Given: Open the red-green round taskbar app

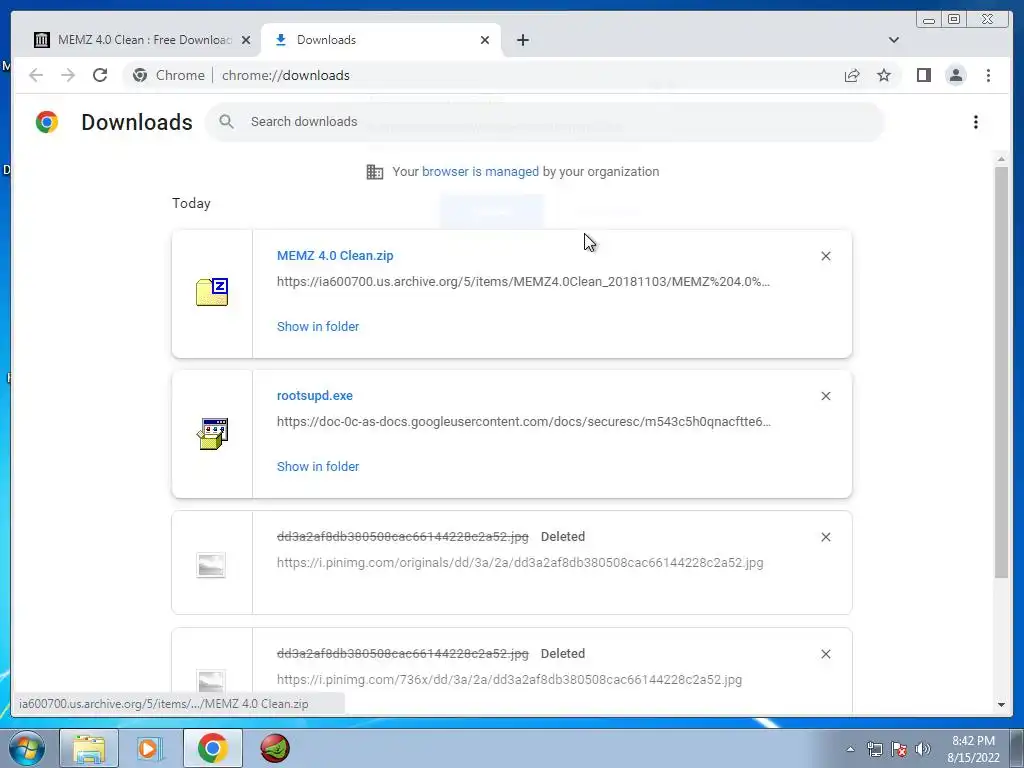Looking at the screenshot, I should click(275, 749).
